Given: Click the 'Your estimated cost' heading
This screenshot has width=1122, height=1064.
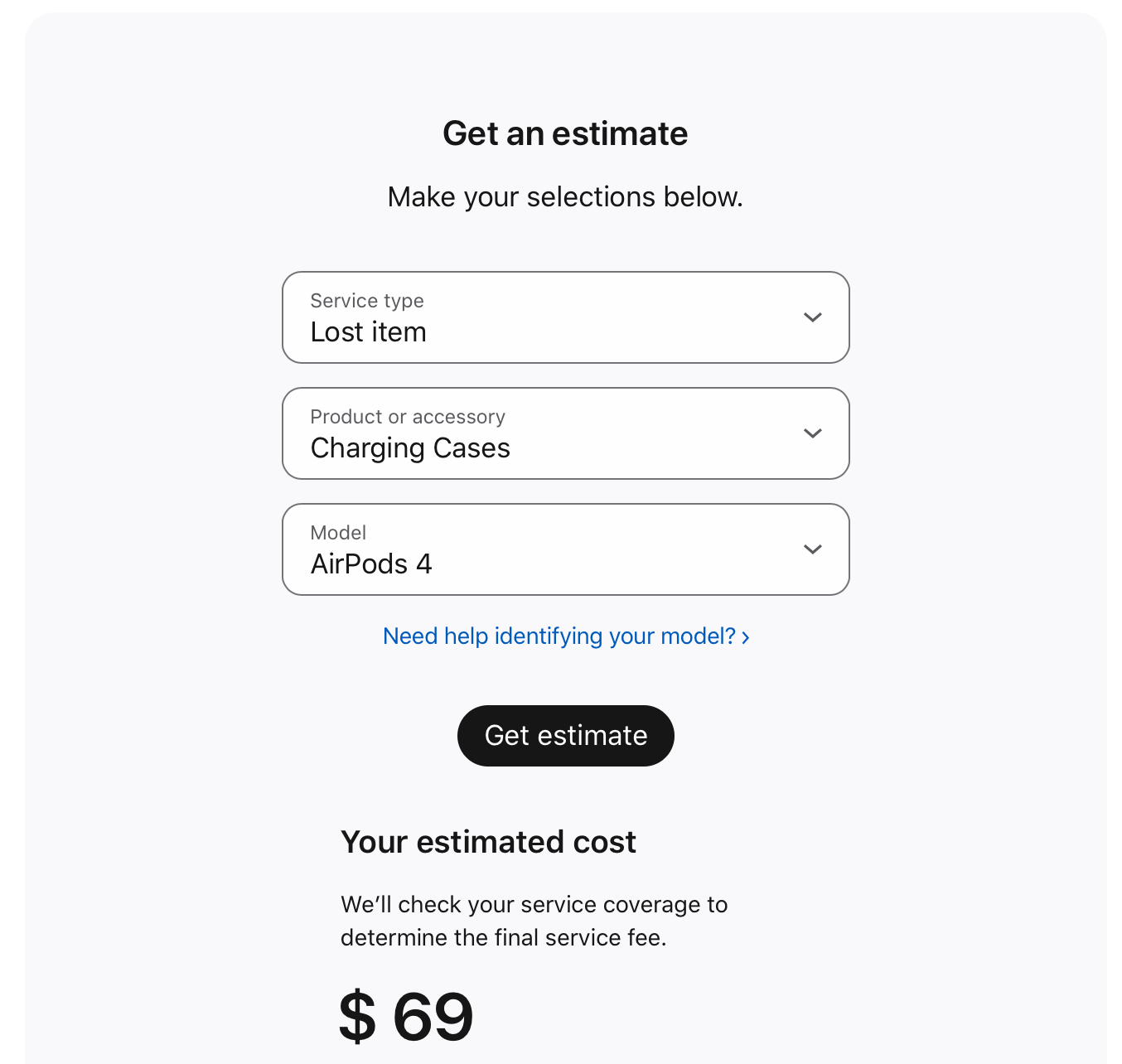Looking at the screenshot, I should tap(488, 842).
